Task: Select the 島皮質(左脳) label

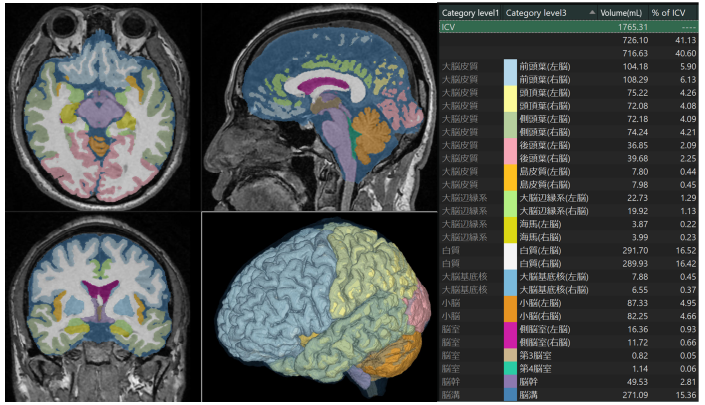Action: [x=544, y=172]
